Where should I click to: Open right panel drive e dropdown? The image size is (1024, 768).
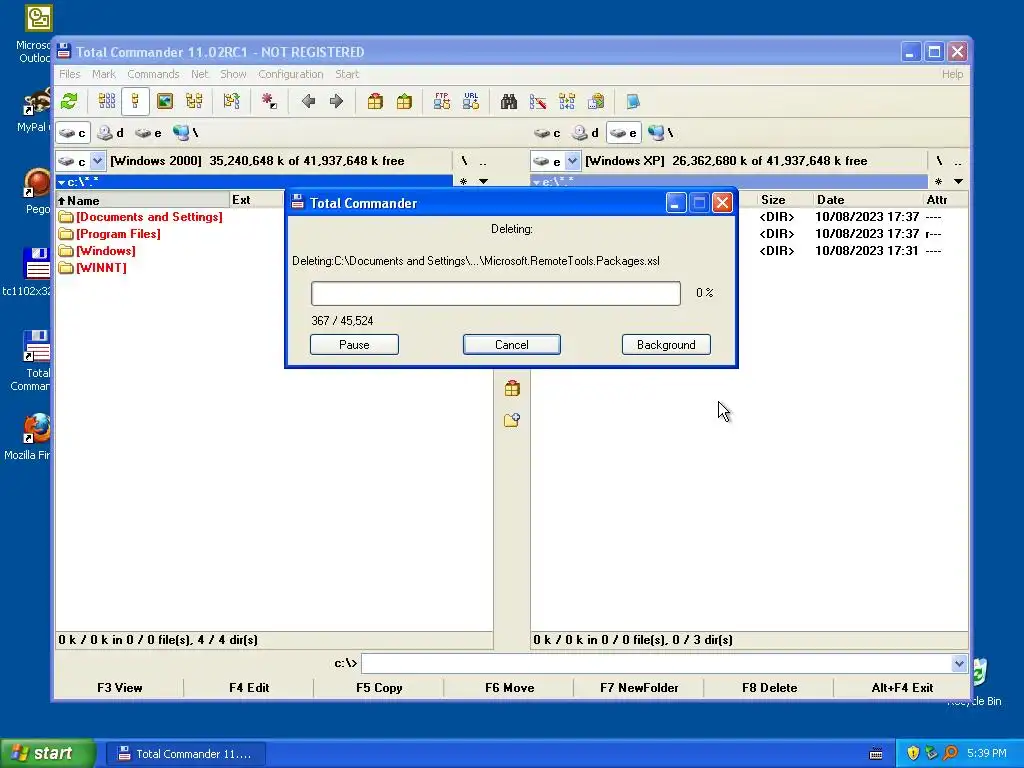tap(572, 161)
